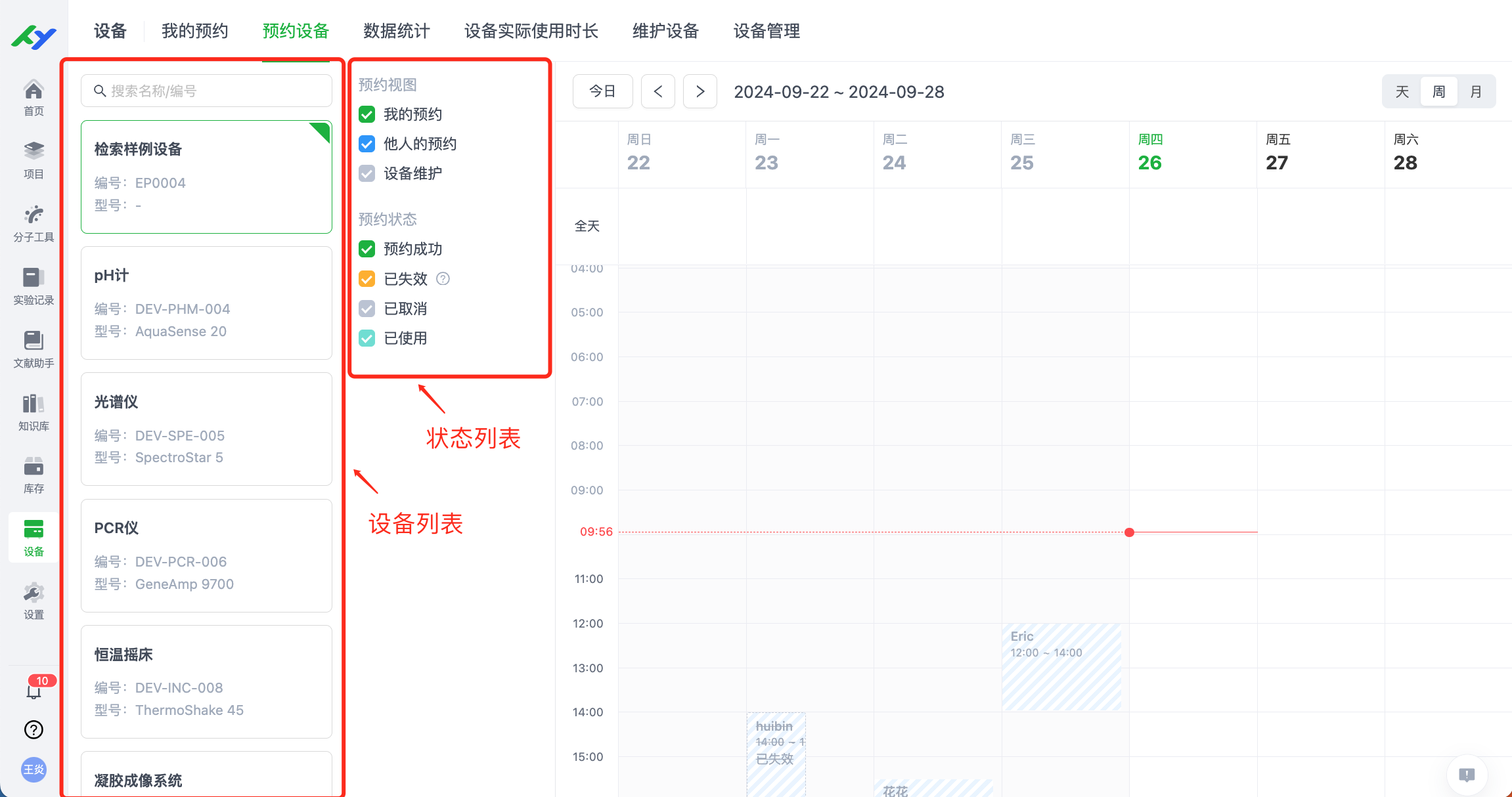Disable the 已失效 status filter
This screenshot has height=797, width=1512.
click(x=367, y=279)
